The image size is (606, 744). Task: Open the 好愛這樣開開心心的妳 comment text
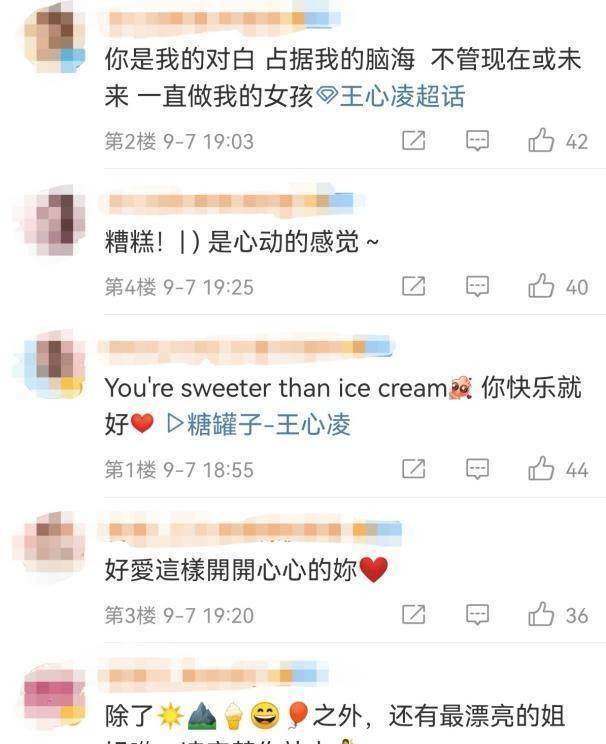[x=246, y=570]
